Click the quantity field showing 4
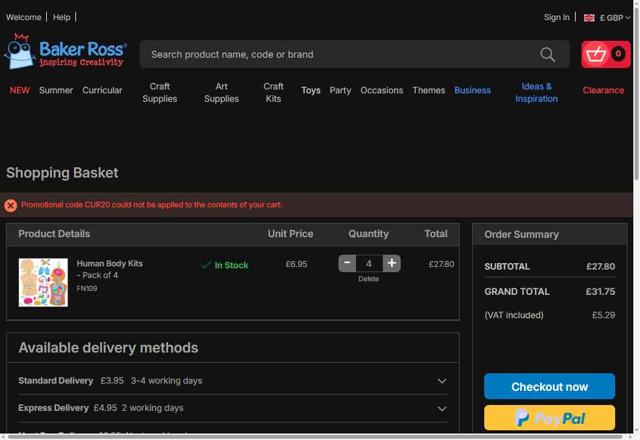 coord(369,263)
